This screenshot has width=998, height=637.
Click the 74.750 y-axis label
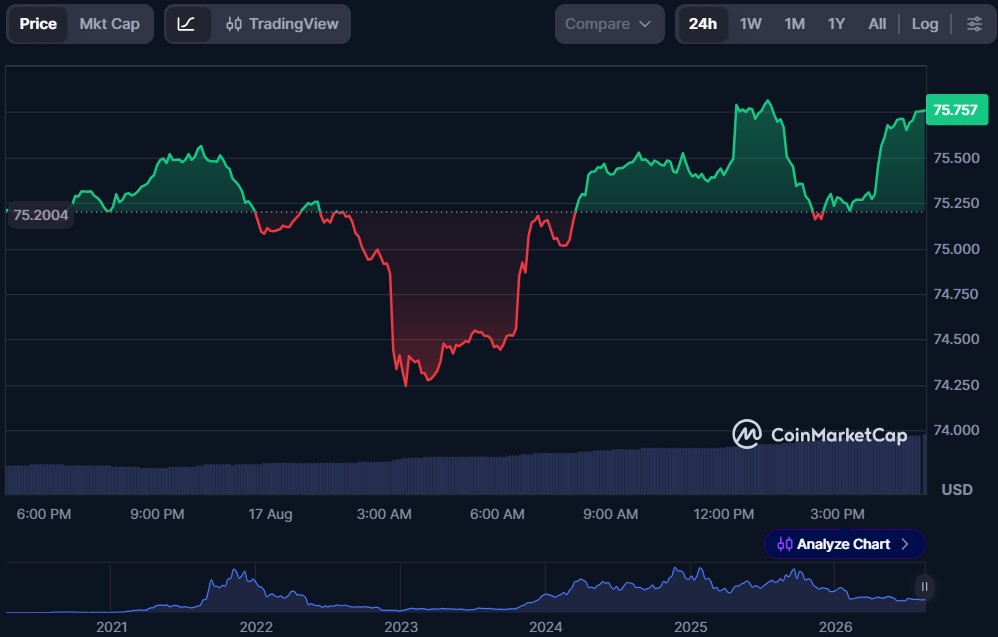click(956, 294)
